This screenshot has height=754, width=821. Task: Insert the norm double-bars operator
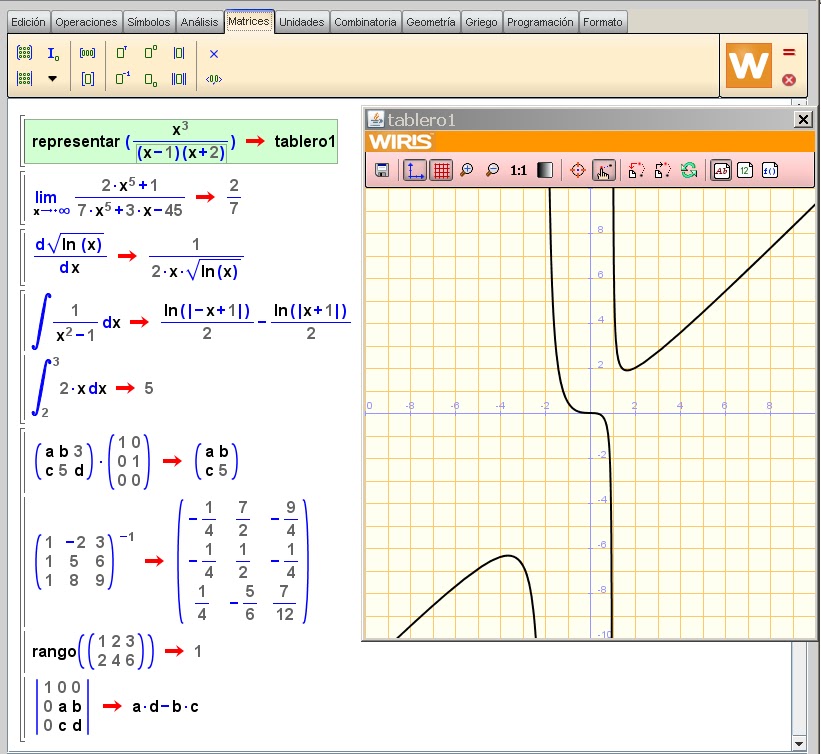pyautogui.click(x=179, y=79)
